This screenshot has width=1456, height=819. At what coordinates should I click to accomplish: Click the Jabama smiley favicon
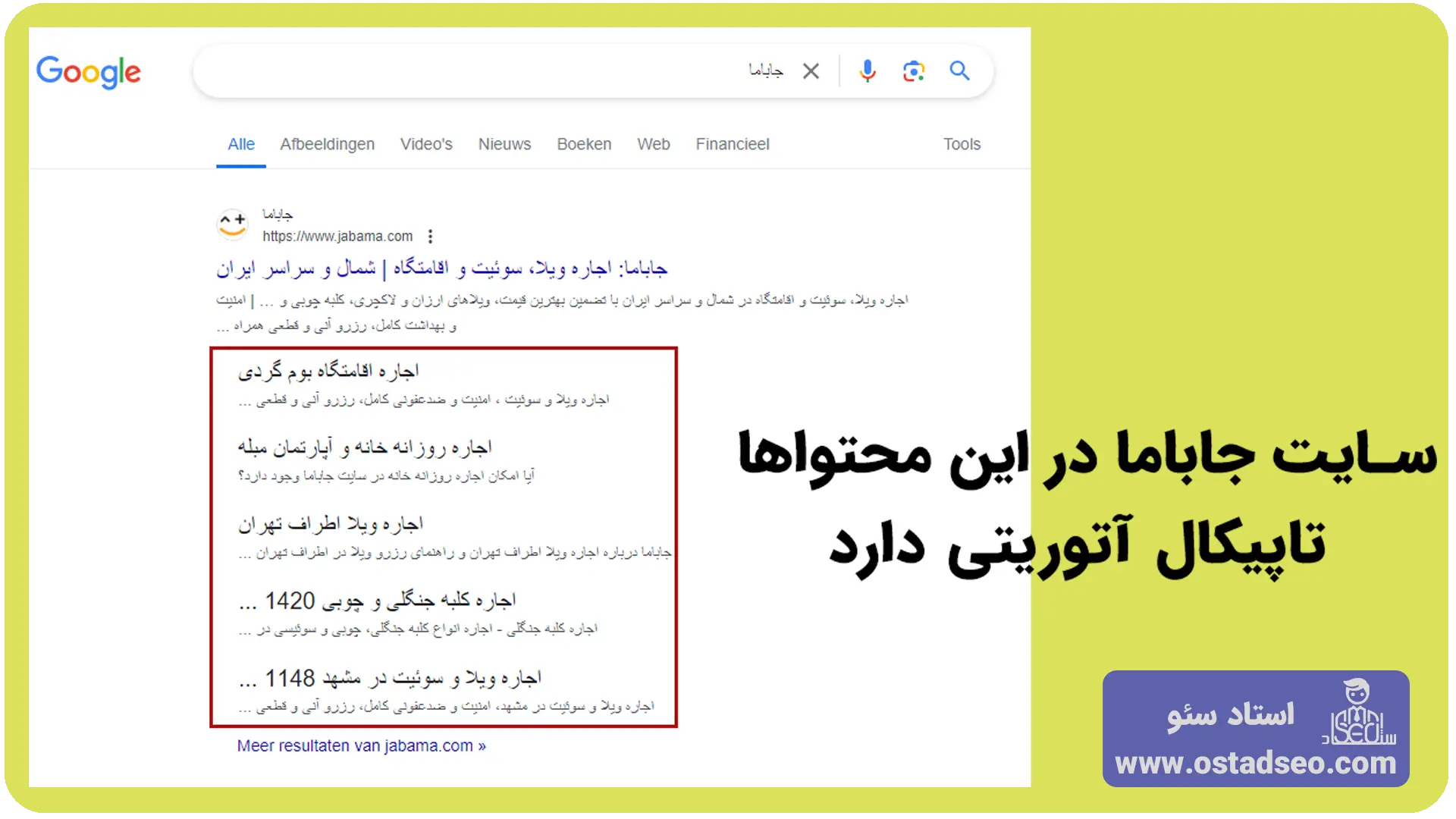point(233,224)
